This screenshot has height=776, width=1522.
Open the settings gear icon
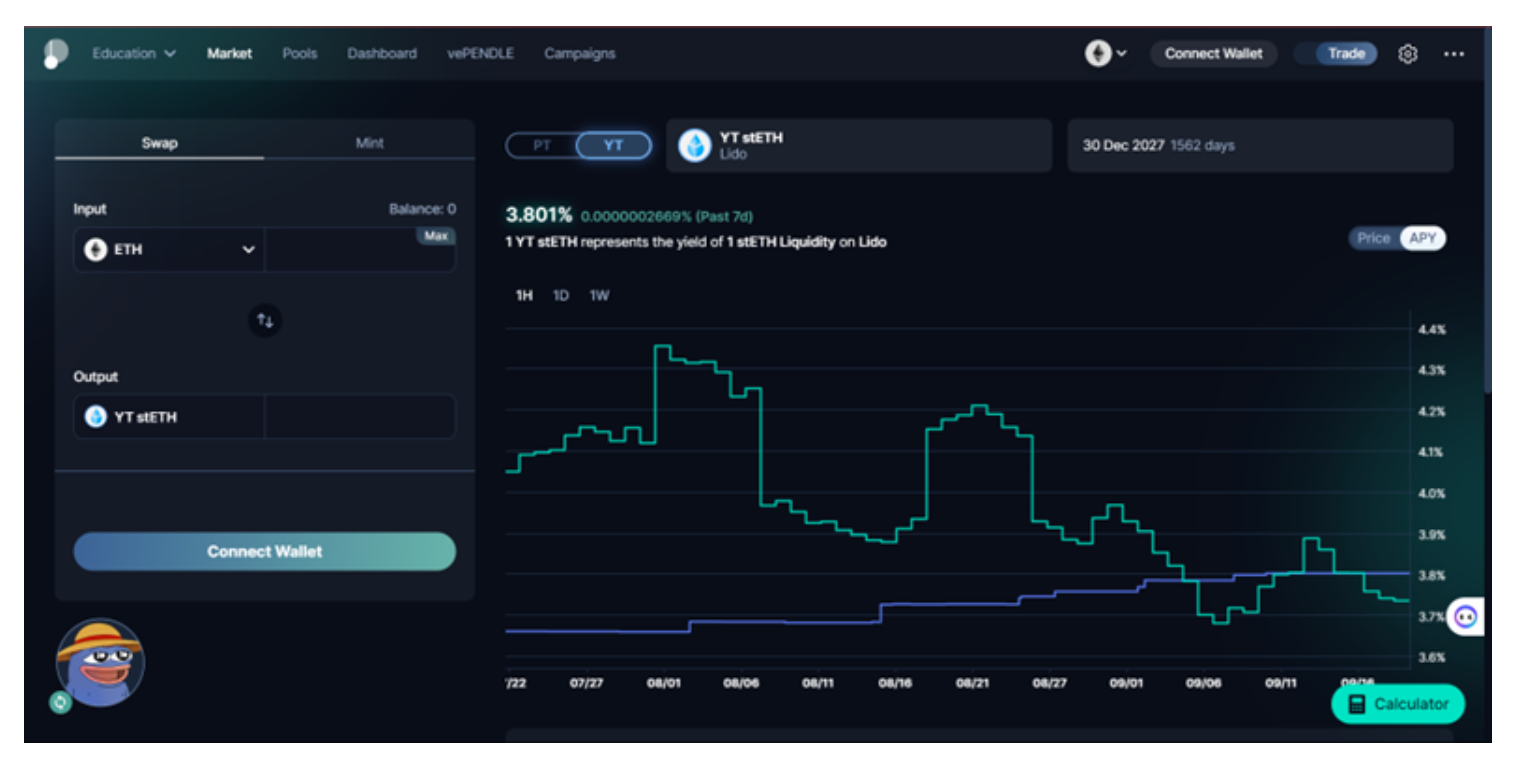[x=1407, y=54]
